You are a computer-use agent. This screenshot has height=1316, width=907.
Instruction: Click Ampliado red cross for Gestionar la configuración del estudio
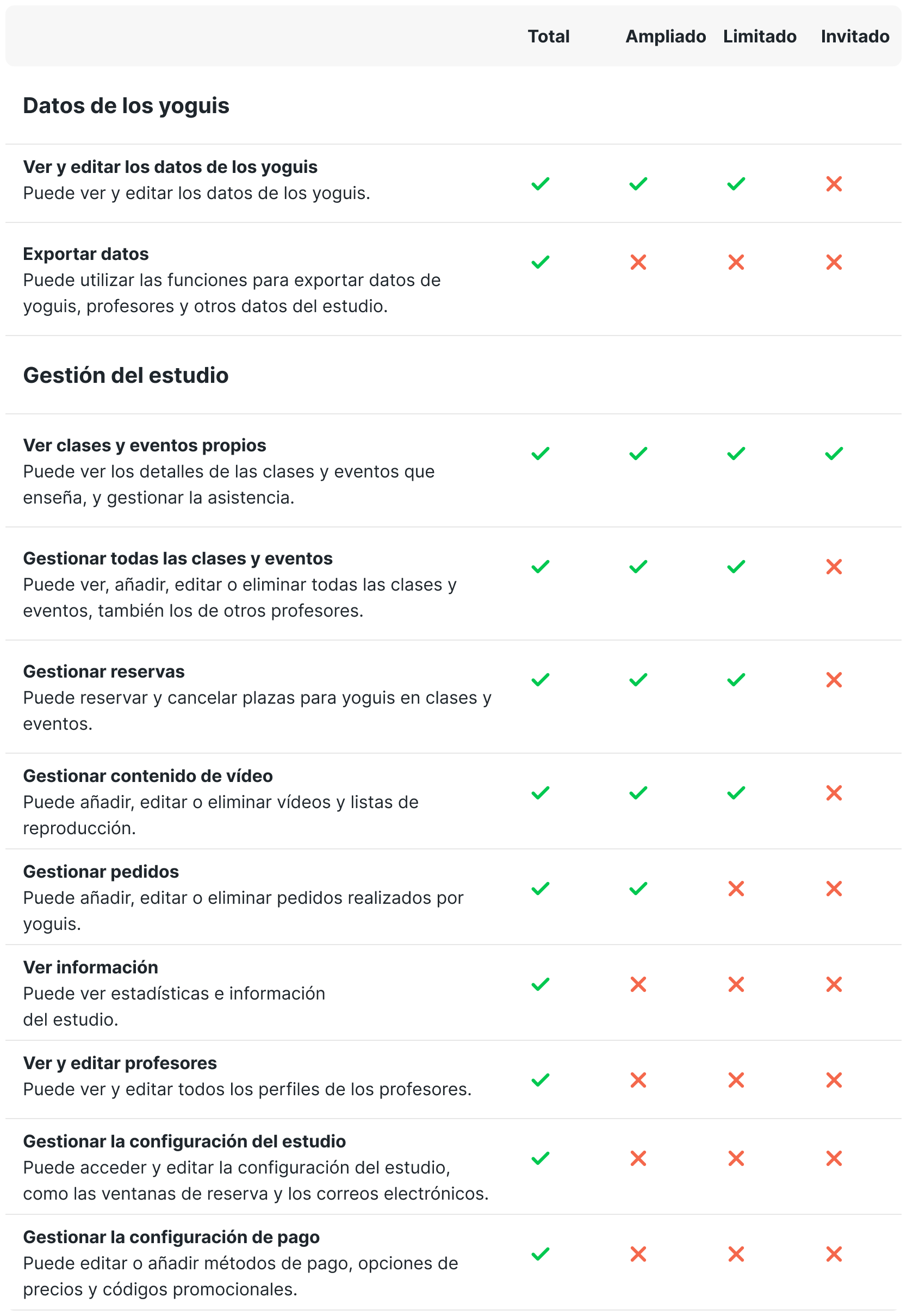coord(638,1158)
